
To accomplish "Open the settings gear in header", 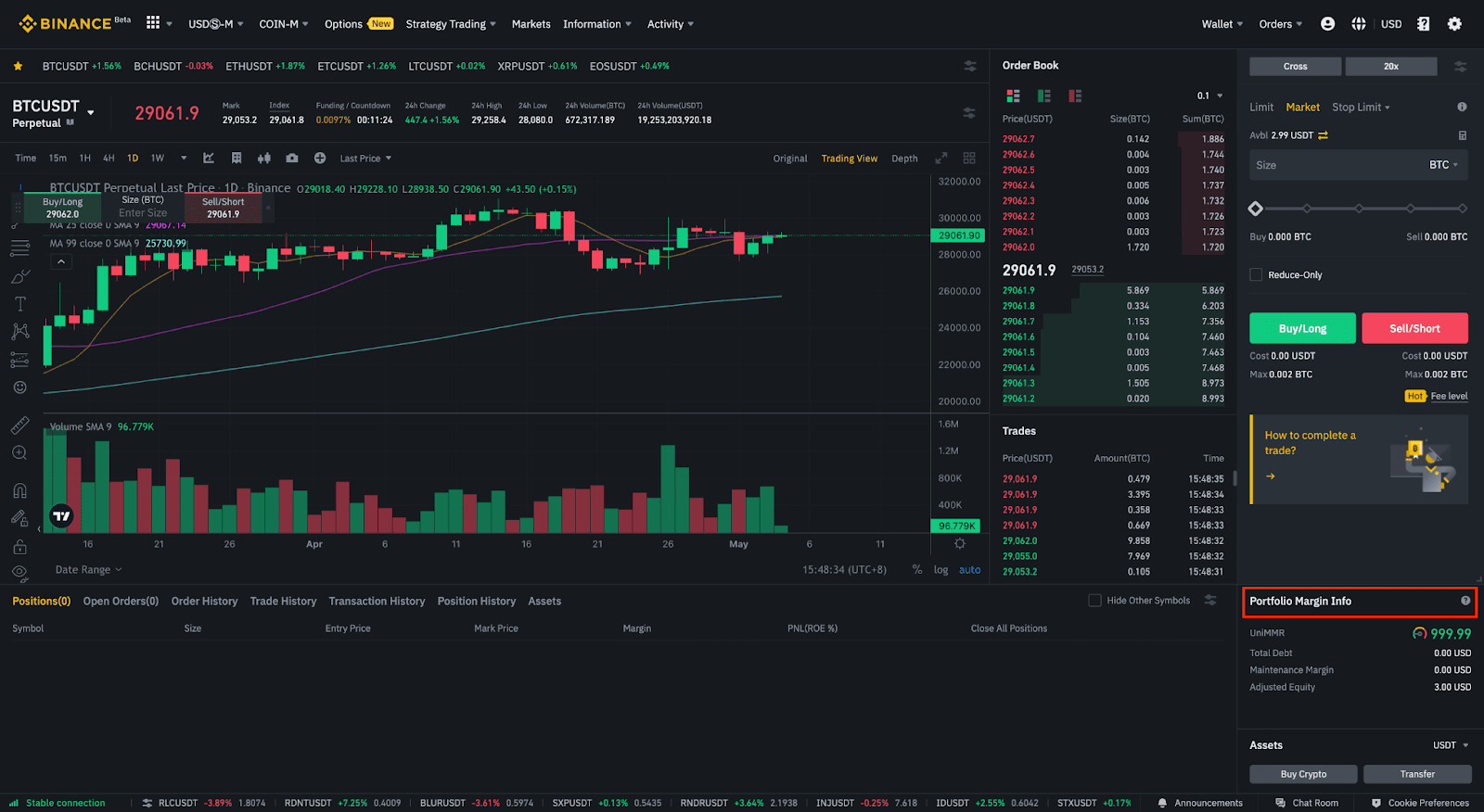I will 1454,24.
